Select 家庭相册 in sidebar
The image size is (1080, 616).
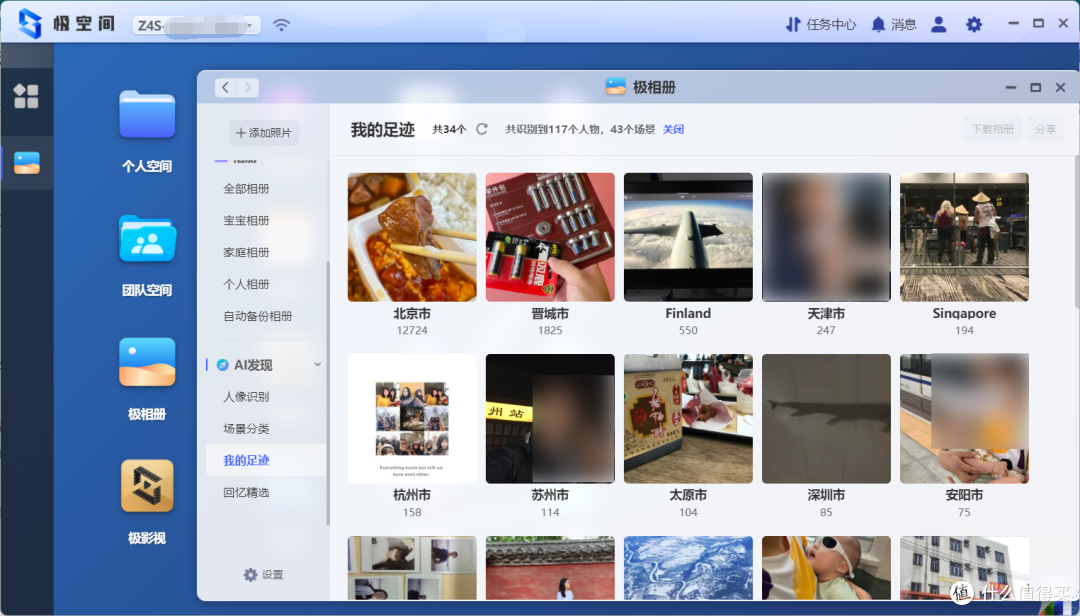tap(246, 252)
